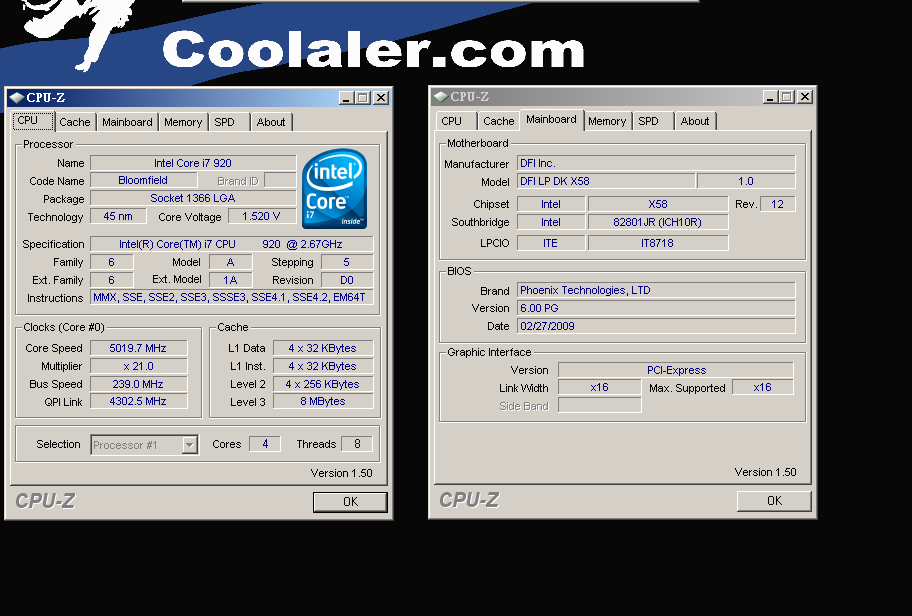The width and height of the screenshot is (912, 616).
Task: Click the Bus Speed value '239.0 MHz'
Action: pyautogui.click(x=138, y=384)
